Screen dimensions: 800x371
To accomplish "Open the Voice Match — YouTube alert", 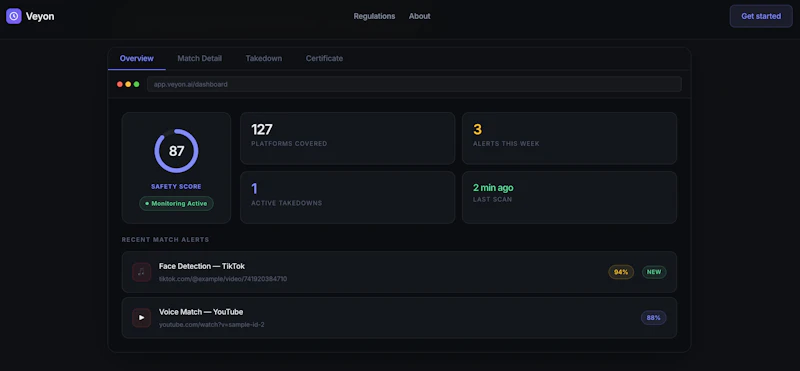I will point(399,318).
